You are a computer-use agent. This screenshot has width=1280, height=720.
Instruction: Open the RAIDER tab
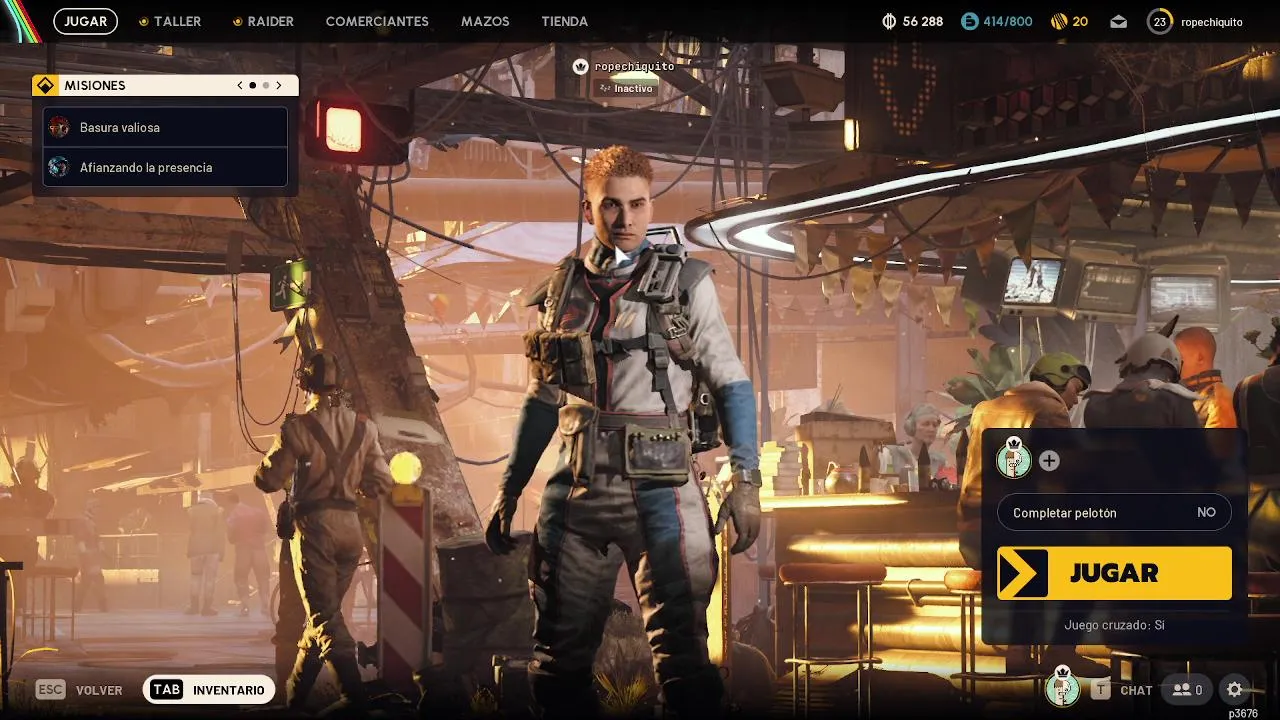tap(263, 21)
